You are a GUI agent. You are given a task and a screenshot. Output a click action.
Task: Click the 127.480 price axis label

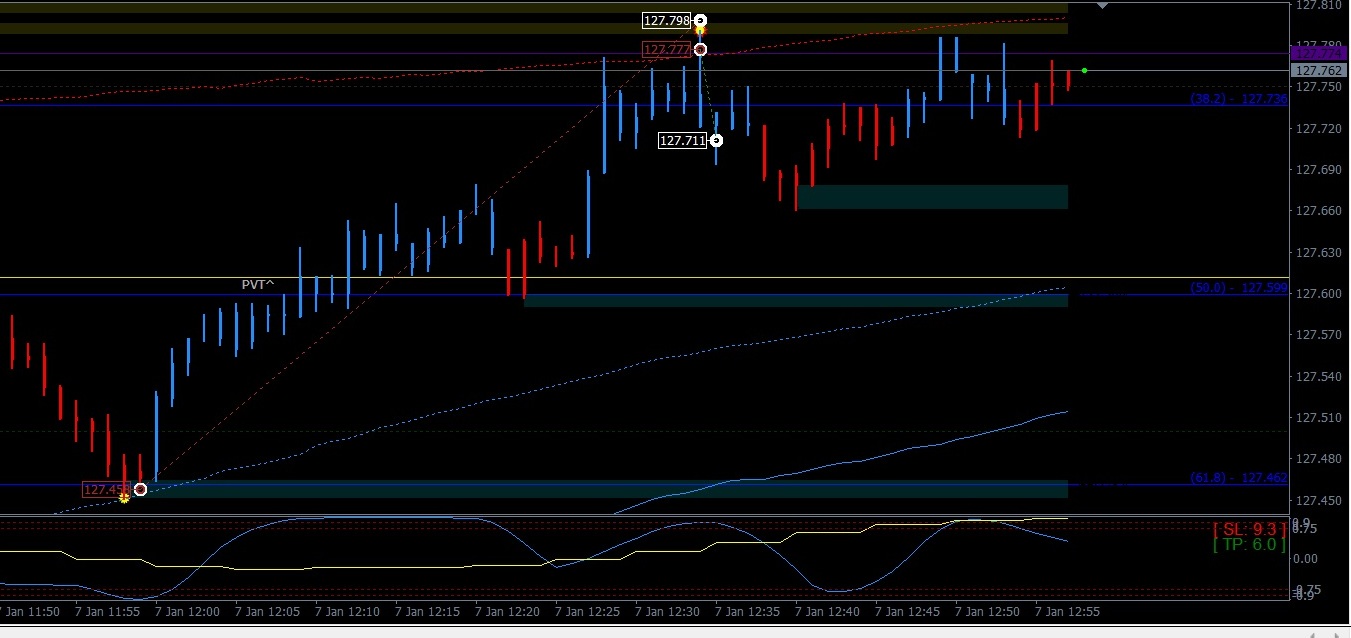click(1318, 459)
